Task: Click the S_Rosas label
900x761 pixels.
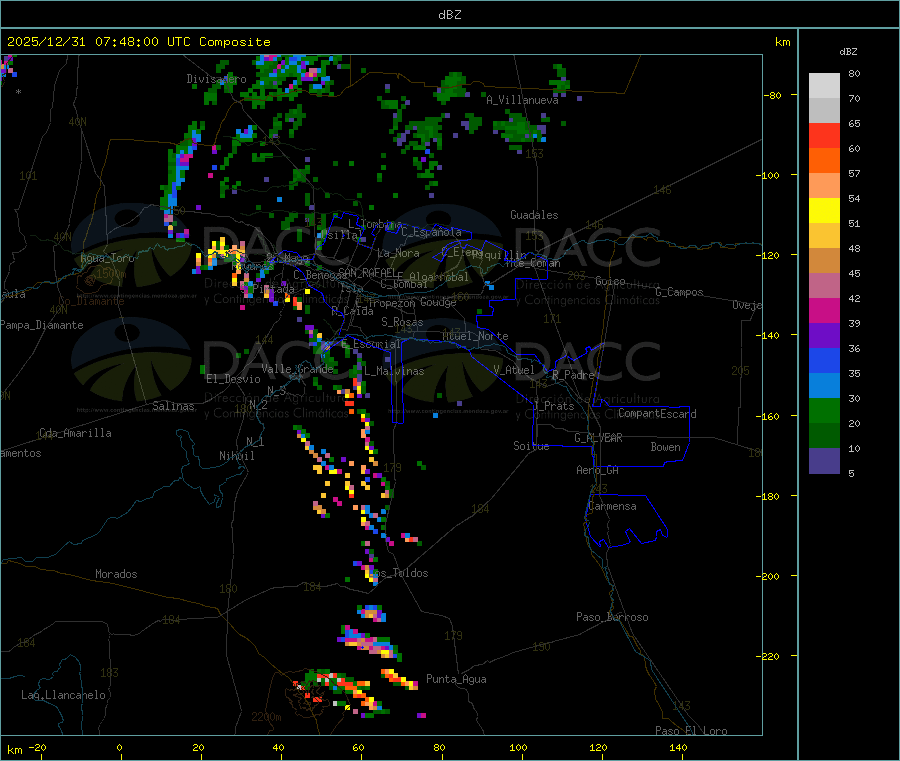Action: (x=402, y=322)
